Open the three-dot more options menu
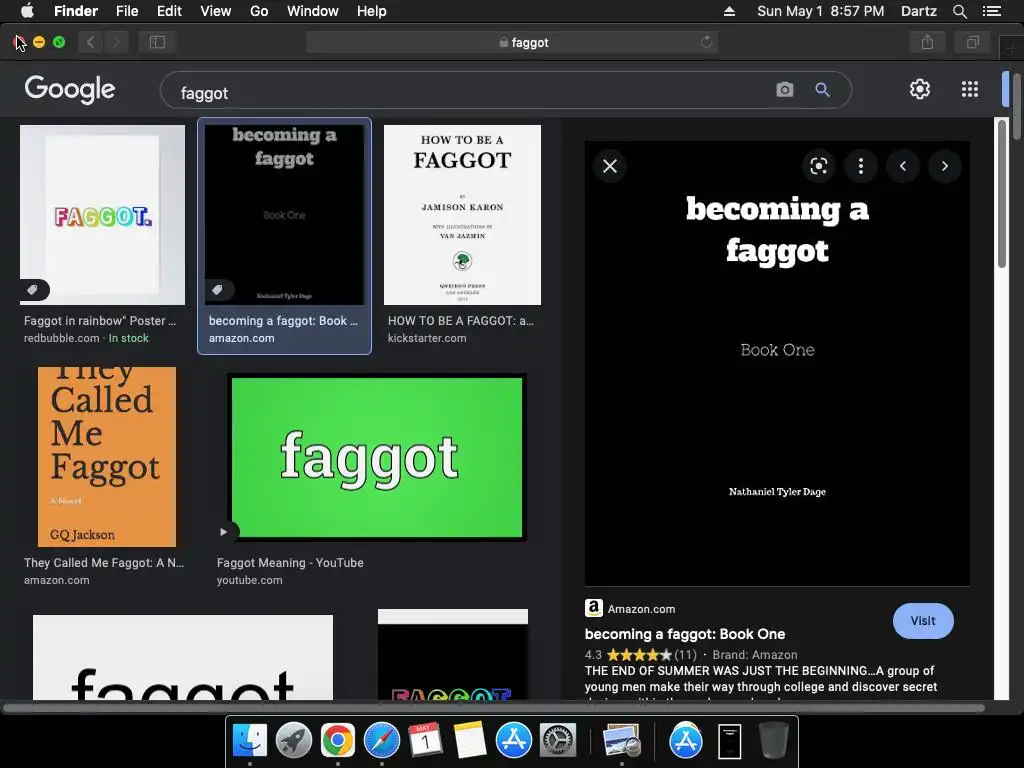1024x768 pixels. pos(861,166)
